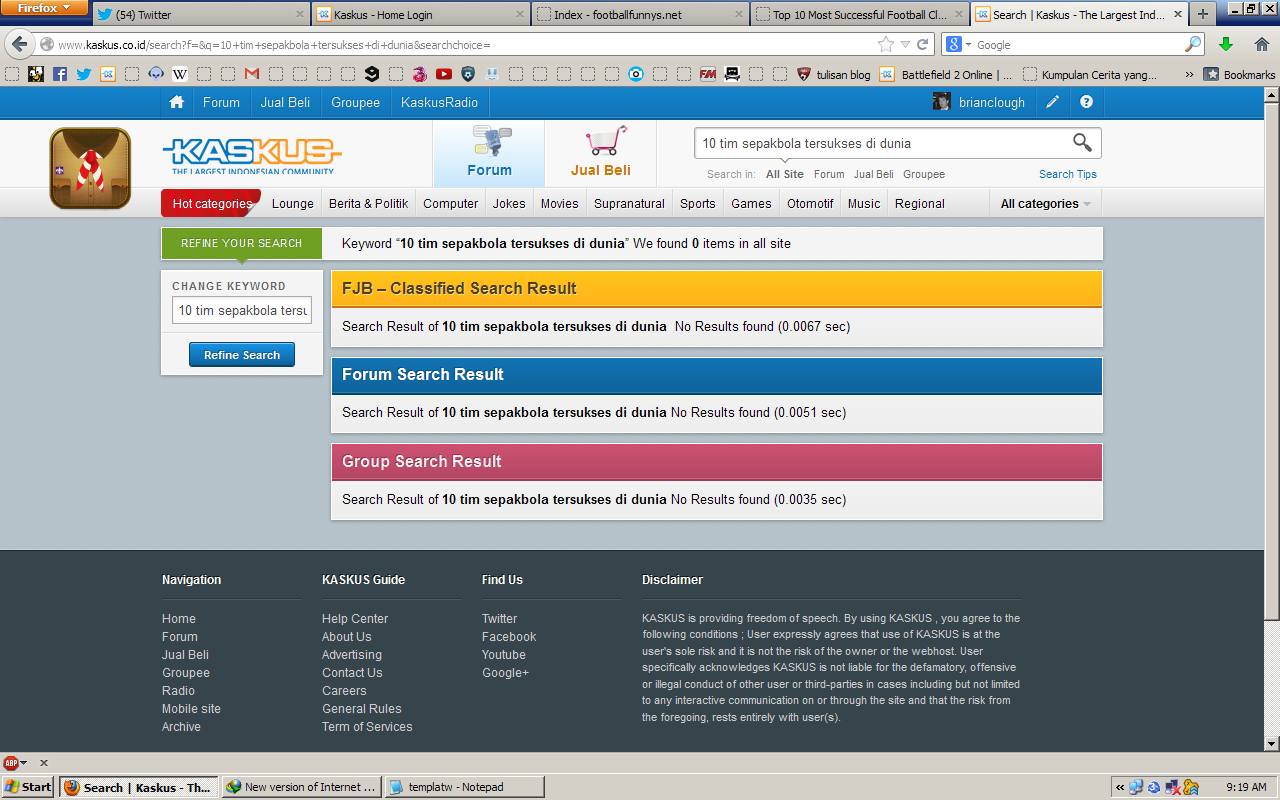Click the pencil edit icon beside brianclough
Viewport: 1280px width, 800px height.
(x=1053, y=102)
